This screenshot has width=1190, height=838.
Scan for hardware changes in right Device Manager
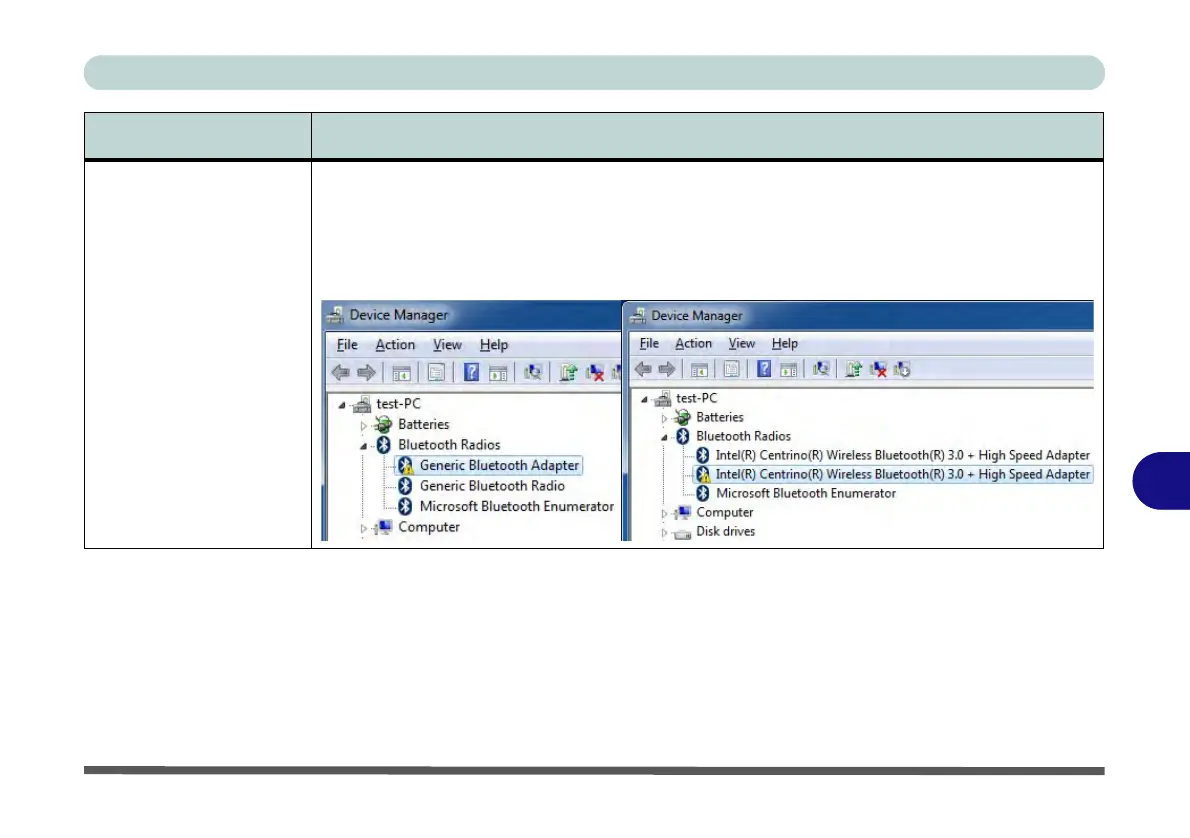pyautogui.click(x=820, y=369)
